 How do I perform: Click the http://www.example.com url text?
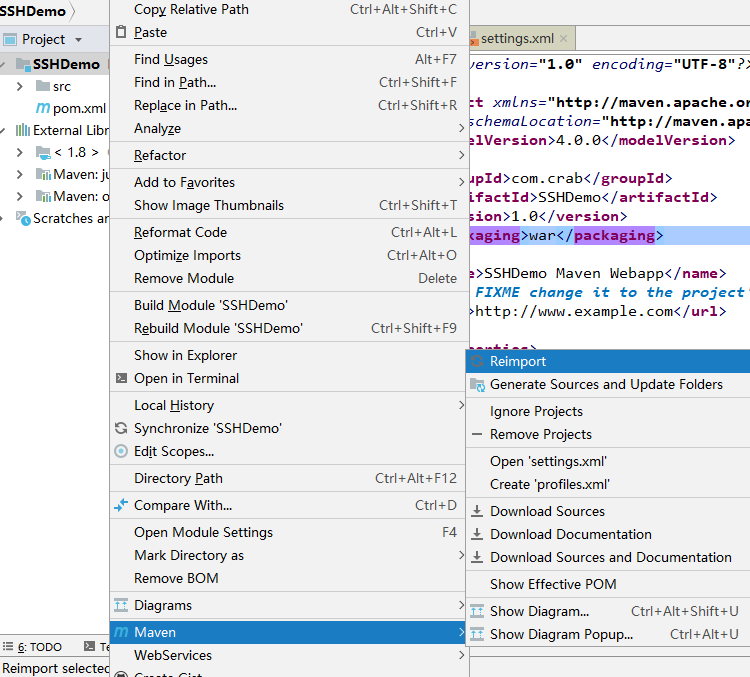pos(574,311)
